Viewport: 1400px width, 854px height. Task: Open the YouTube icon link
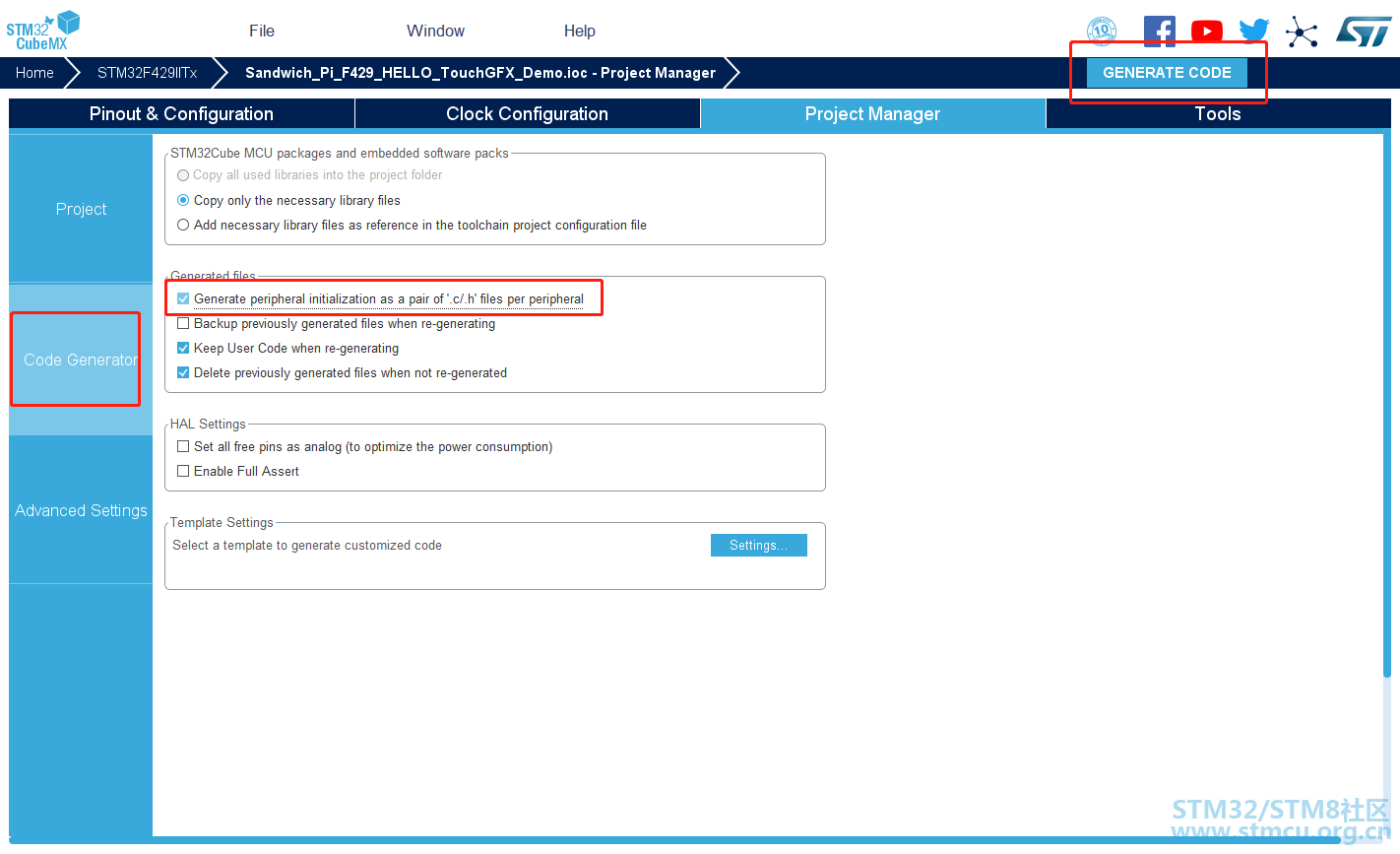pos(1207,32)
